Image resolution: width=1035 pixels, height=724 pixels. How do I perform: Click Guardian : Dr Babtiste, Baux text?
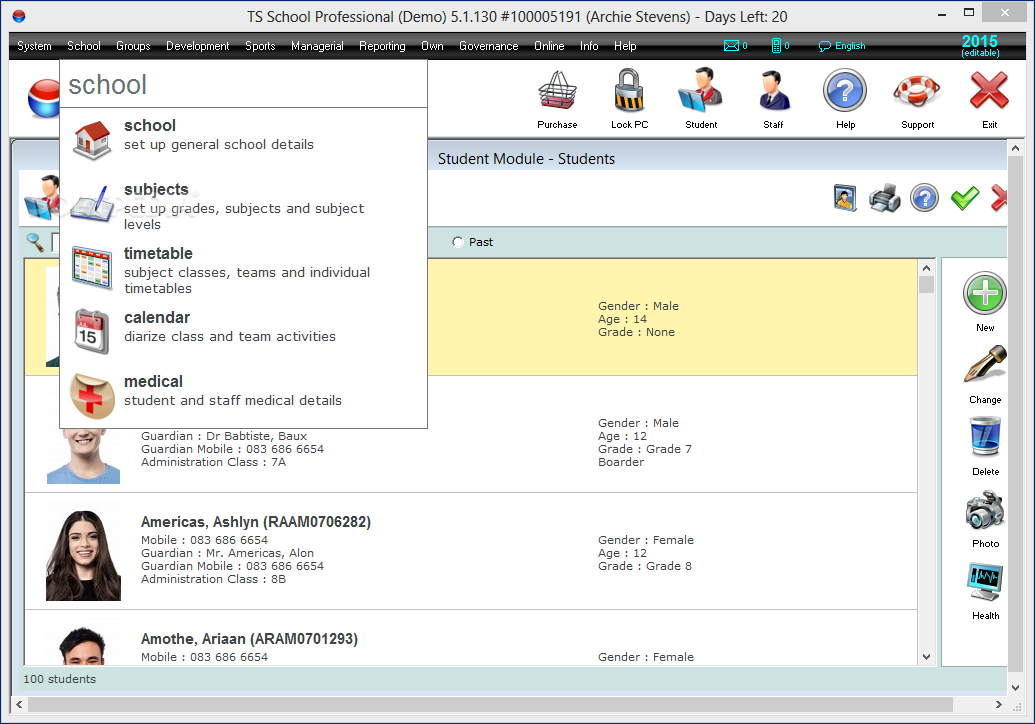[x=224, y=436]
